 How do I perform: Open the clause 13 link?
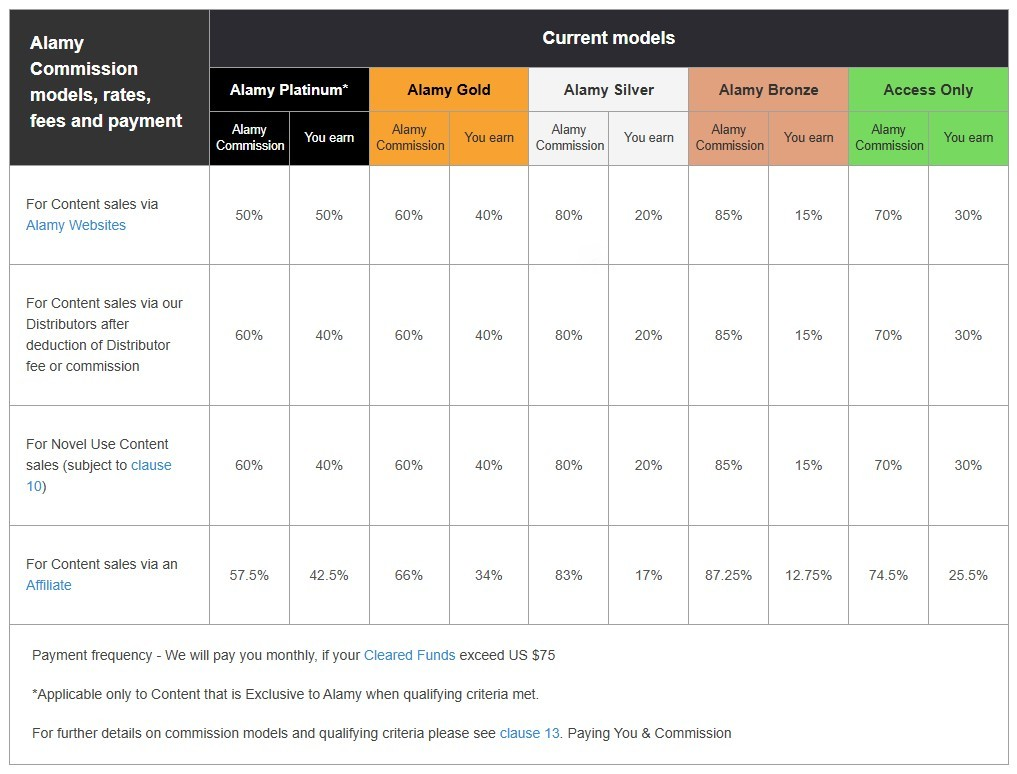(529, 733)
